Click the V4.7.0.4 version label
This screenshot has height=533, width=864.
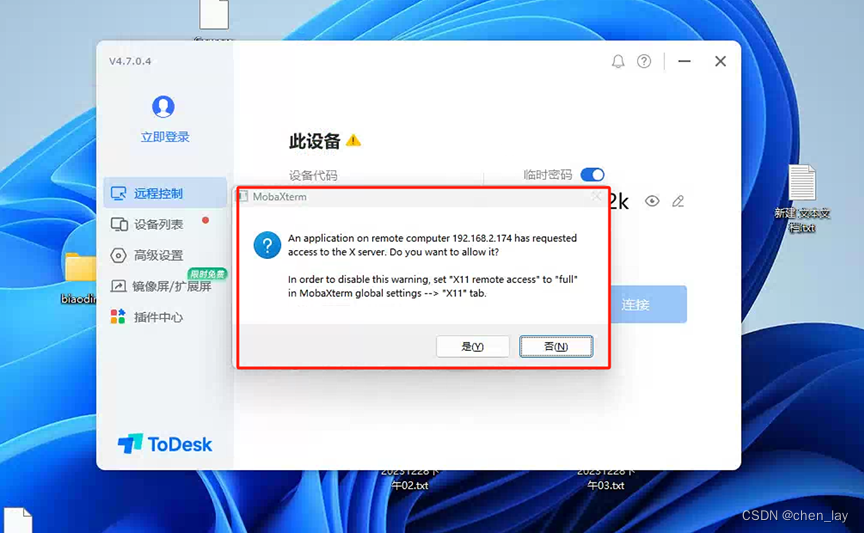coord(130,61)
